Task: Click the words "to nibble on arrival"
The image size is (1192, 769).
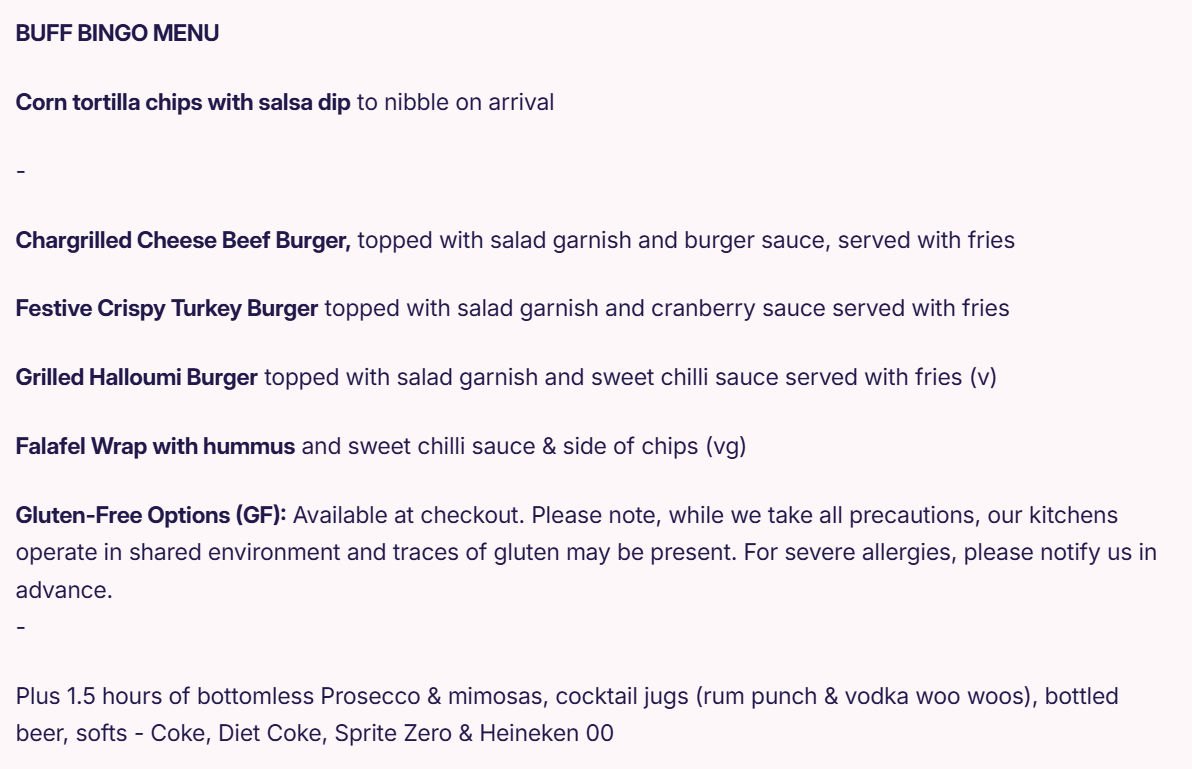Action: click(x=455, y=103)
